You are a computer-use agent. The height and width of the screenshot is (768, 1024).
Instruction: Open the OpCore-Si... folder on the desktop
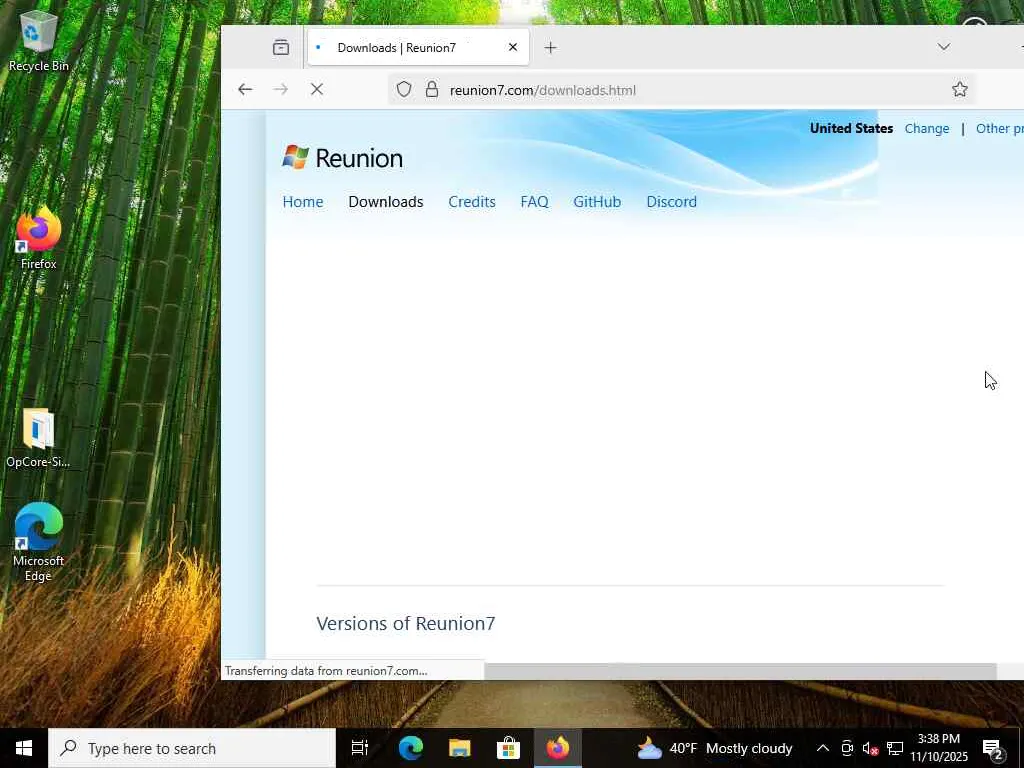point(38,438)
